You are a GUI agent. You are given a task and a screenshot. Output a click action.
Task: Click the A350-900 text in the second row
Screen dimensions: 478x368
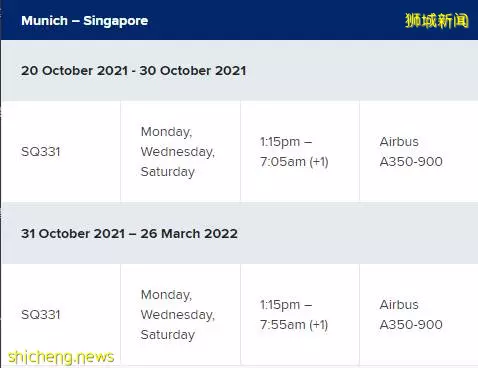(x=411, y=325)
